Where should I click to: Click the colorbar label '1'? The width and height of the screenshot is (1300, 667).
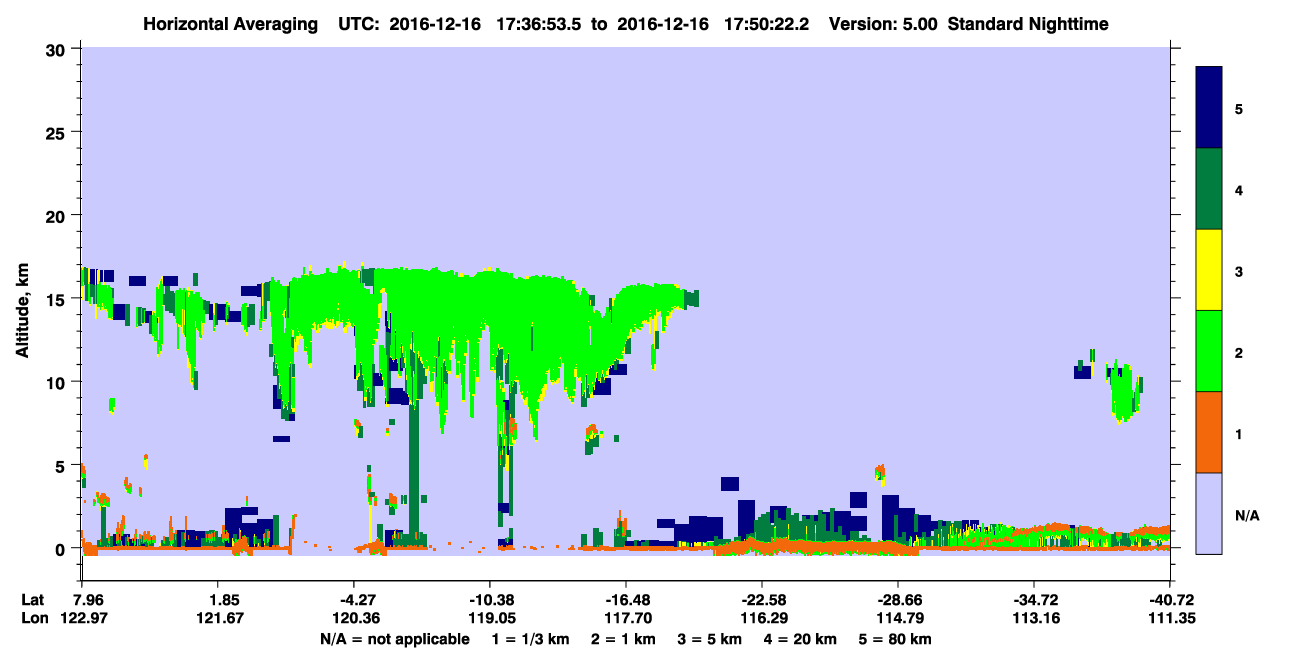click(1239, 434)
